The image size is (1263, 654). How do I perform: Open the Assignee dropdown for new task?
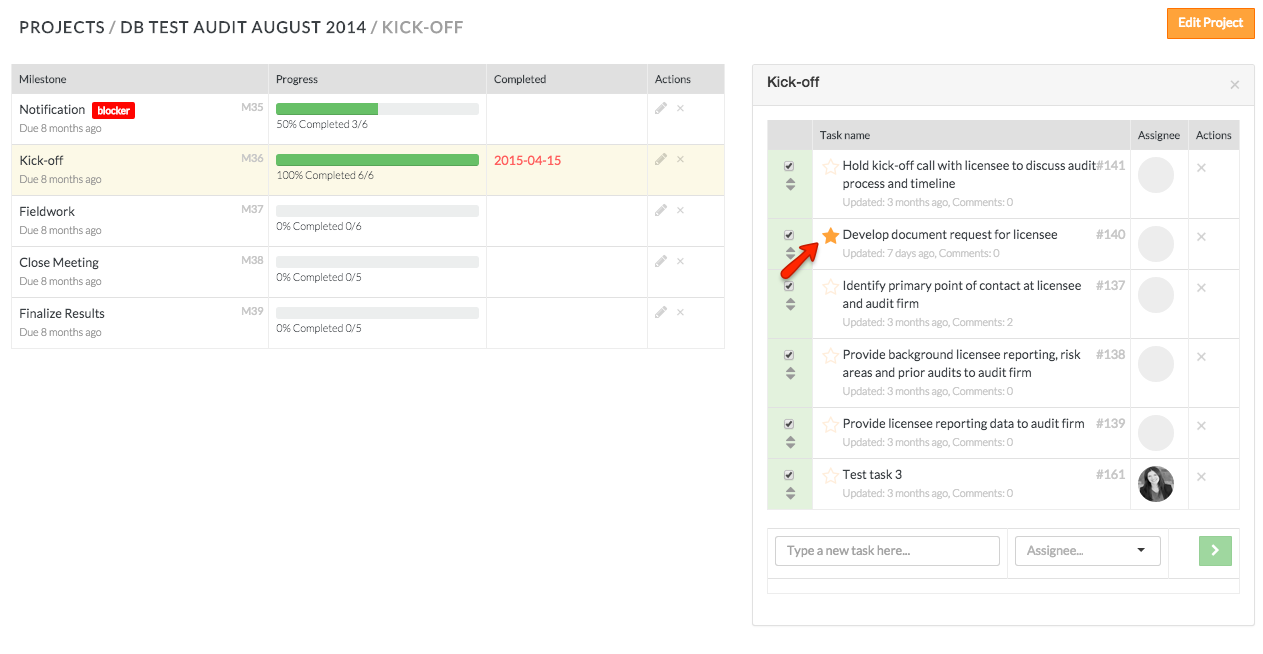(x=1087, y=551)
